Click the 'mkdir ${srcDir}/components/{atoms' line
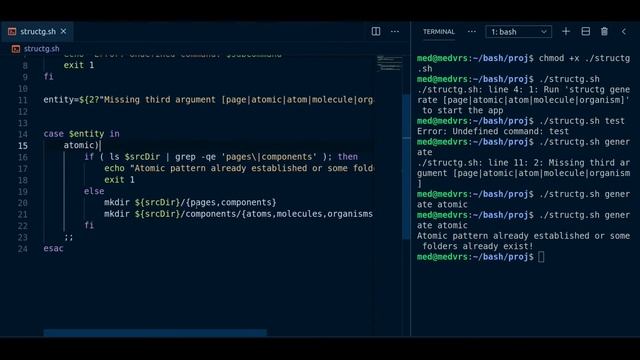The width and height of the screenshot is (640, 360). tap(238, 214)
